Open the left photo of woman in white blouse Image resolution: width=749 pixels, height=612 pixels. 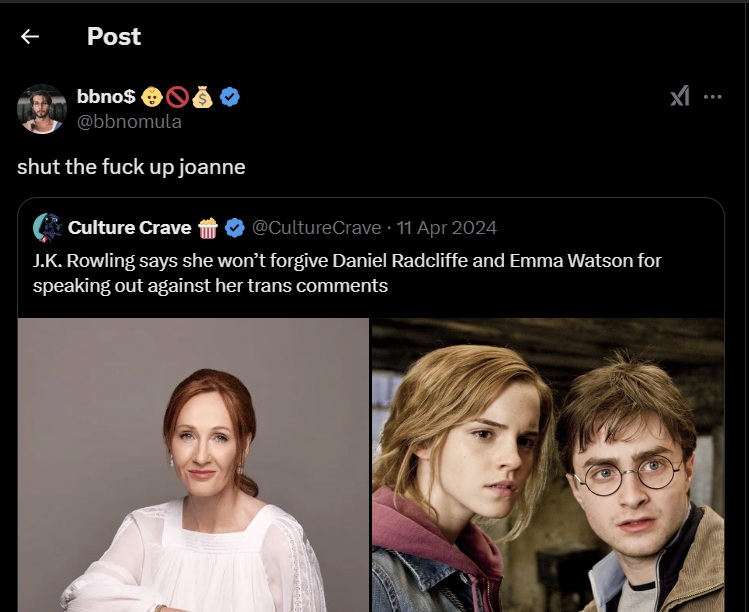click(193, 465)
